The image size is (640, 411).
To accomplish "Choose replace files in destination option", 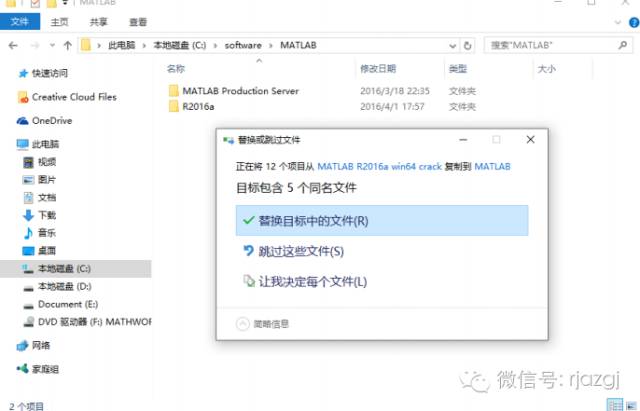I will [381, 220].
